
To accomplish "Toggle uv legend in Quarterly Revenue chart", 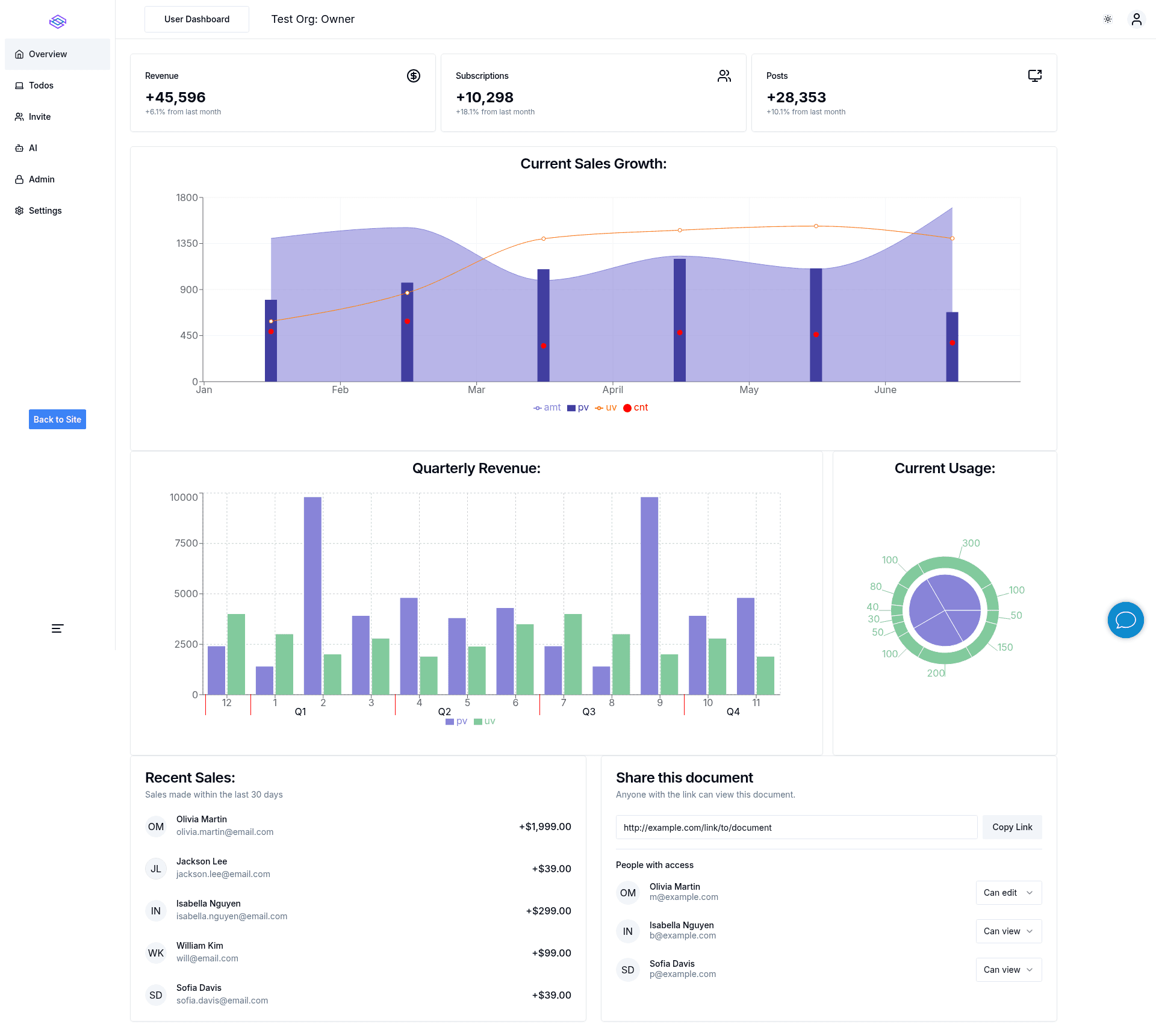I will click(x=485, y=721).
